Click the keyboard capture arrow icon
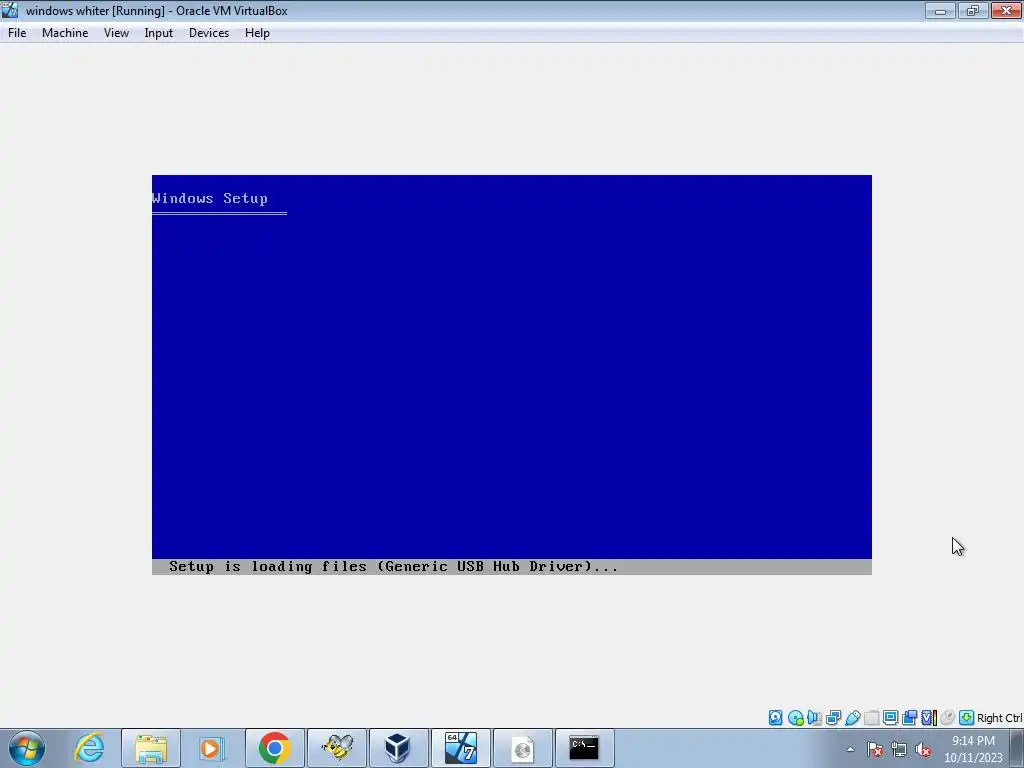This screenshot has width=1024, height=768. point(967,718)
